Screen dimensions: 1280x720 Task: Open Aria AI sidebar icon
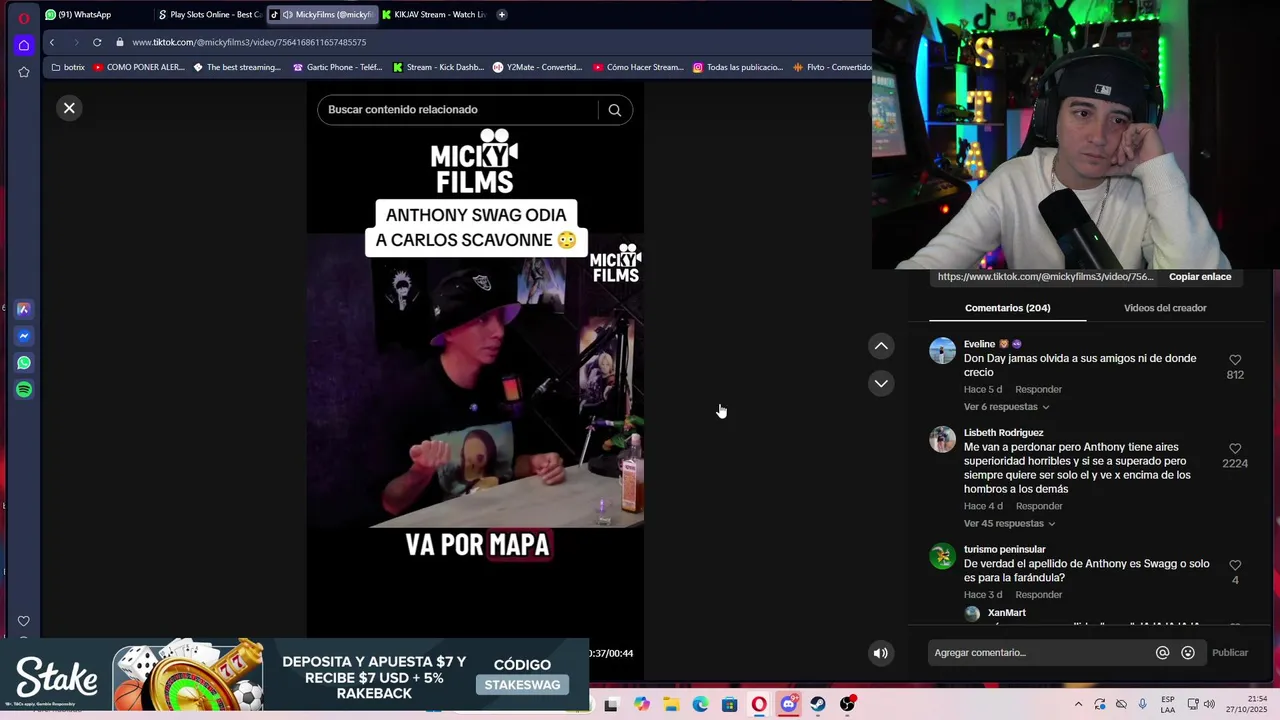pyautogui.click(x=24, y=310)
